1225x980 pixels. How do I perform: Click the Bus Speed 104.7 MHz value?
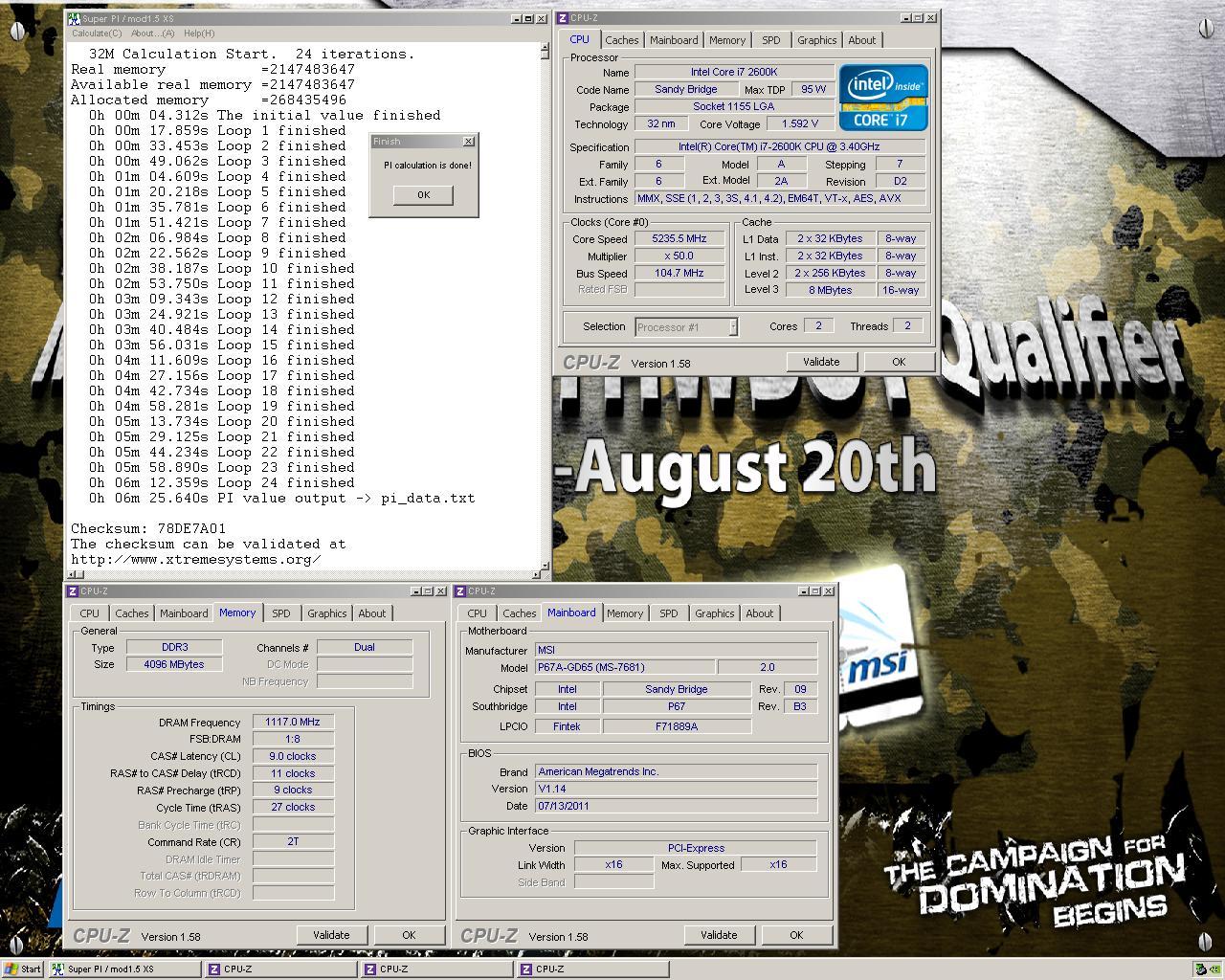tap(680, 273)
